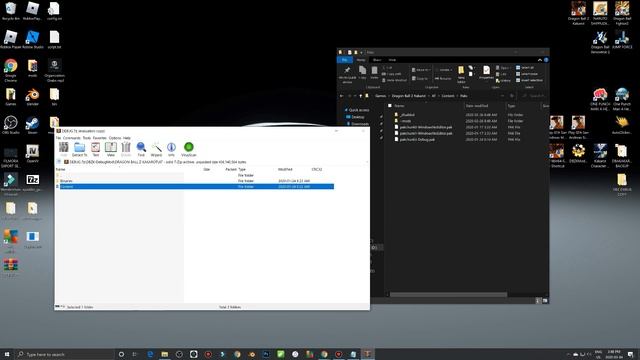Screen dimensions: 640x360
Task: Click Explorer back navigation arrow
Action: [342, 96]
